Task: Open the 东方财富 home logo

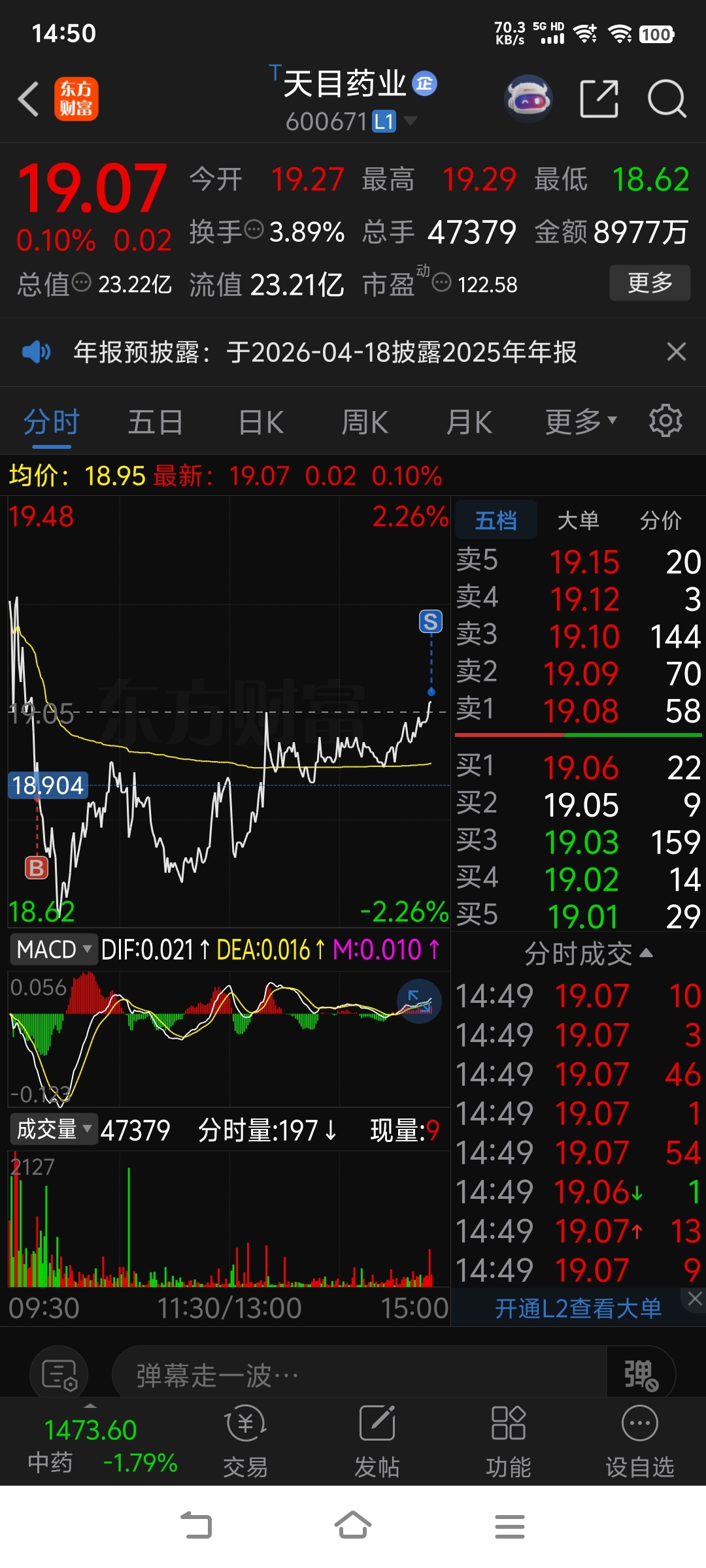Action: point(76,99)
